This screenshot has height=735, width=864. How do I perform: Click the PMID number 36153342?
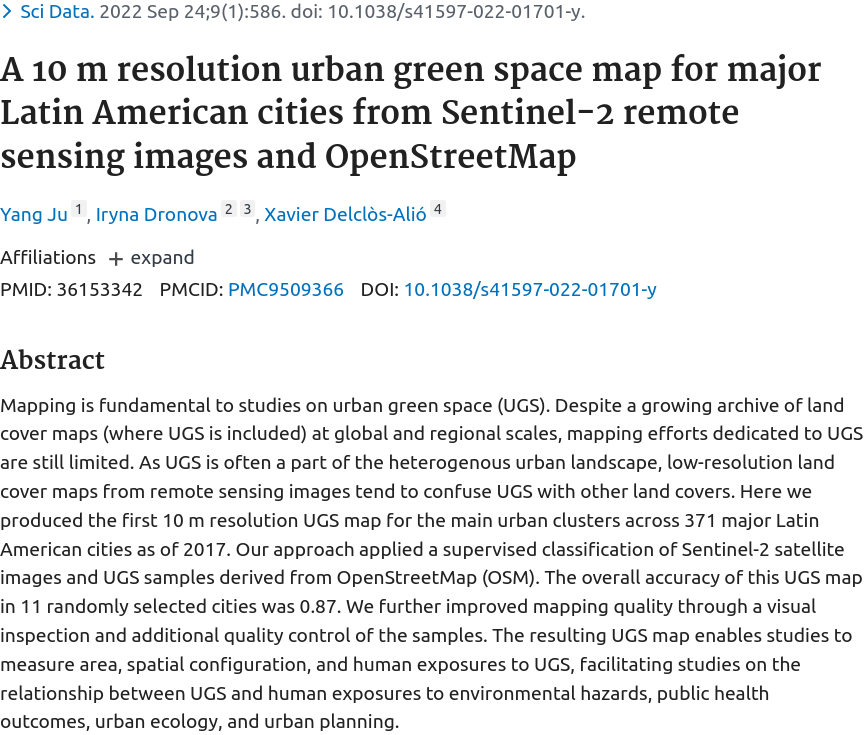[99, 289]
